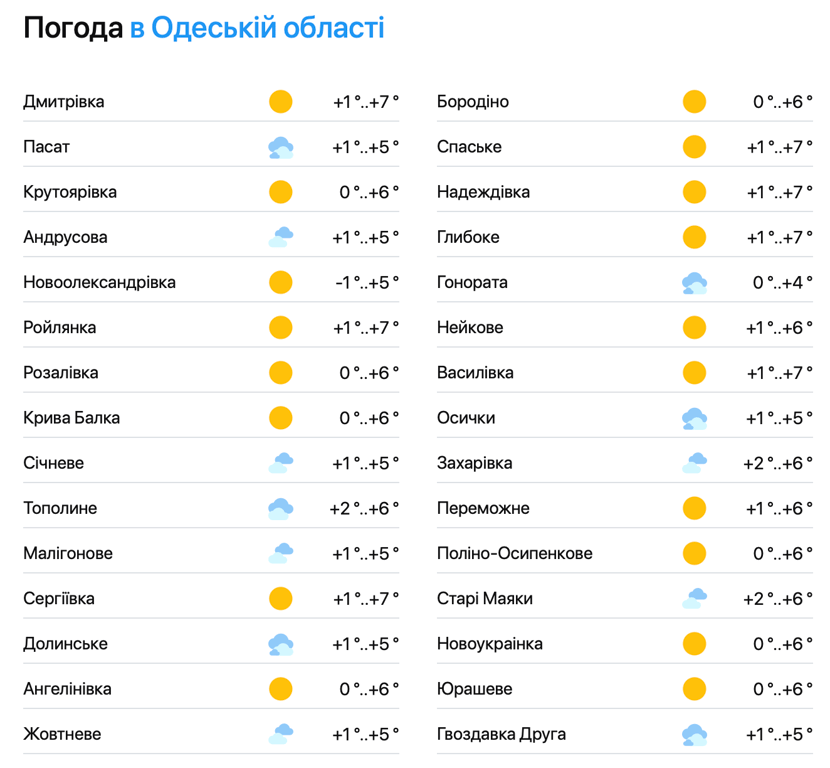Click the weather icon for Старі Маяки
The width and height of the screenshot is (830, 768).
tap(694, 599)
